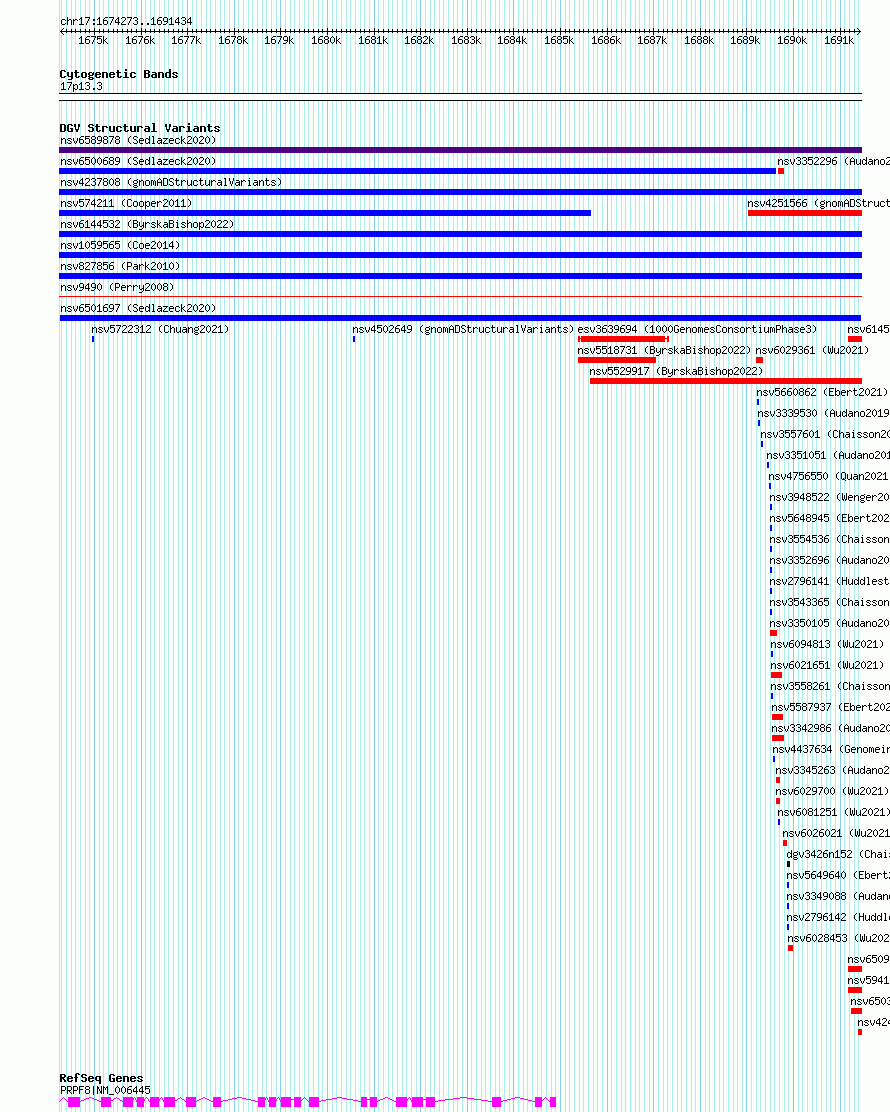Open variant nsv3558261 label
Viewport: 890px width, 1112px height.
[830, 686]
